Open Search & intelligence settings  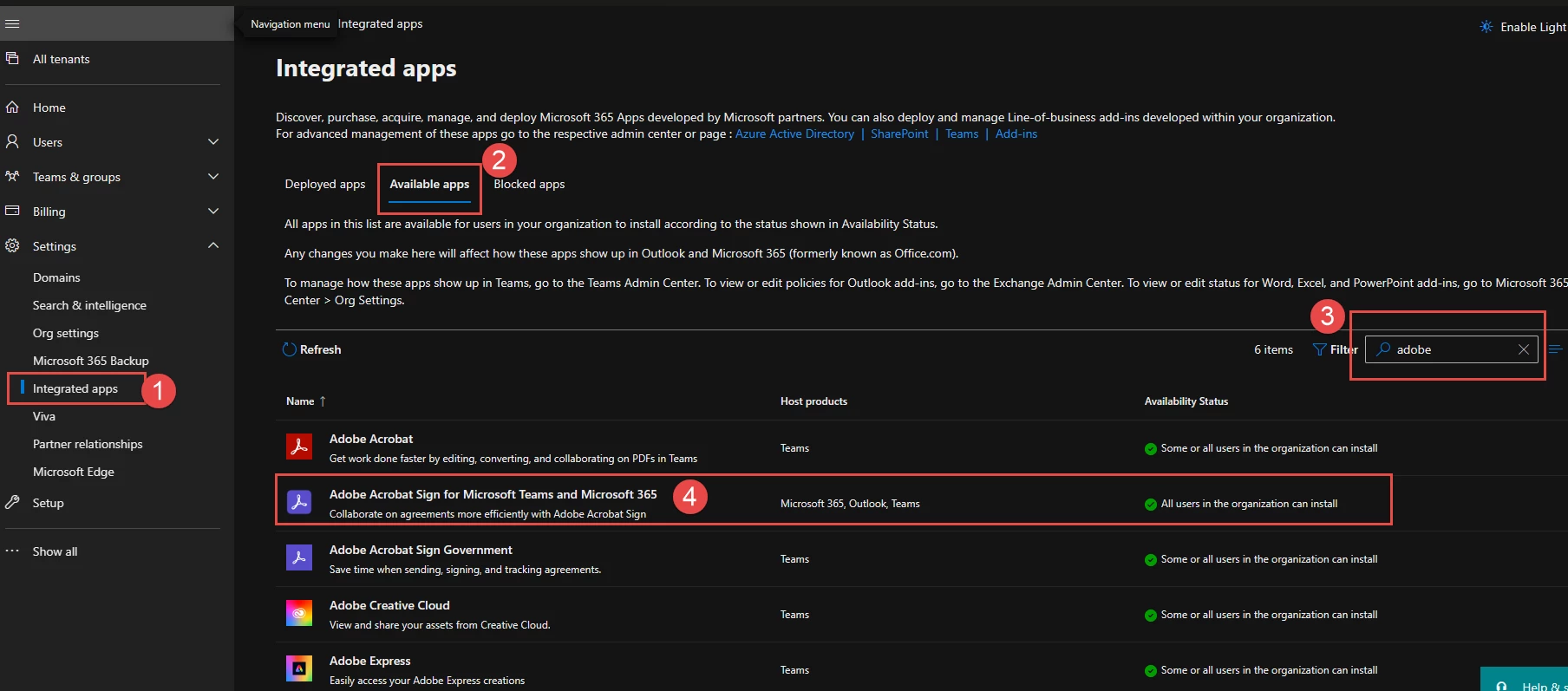(x=89, y=305)
